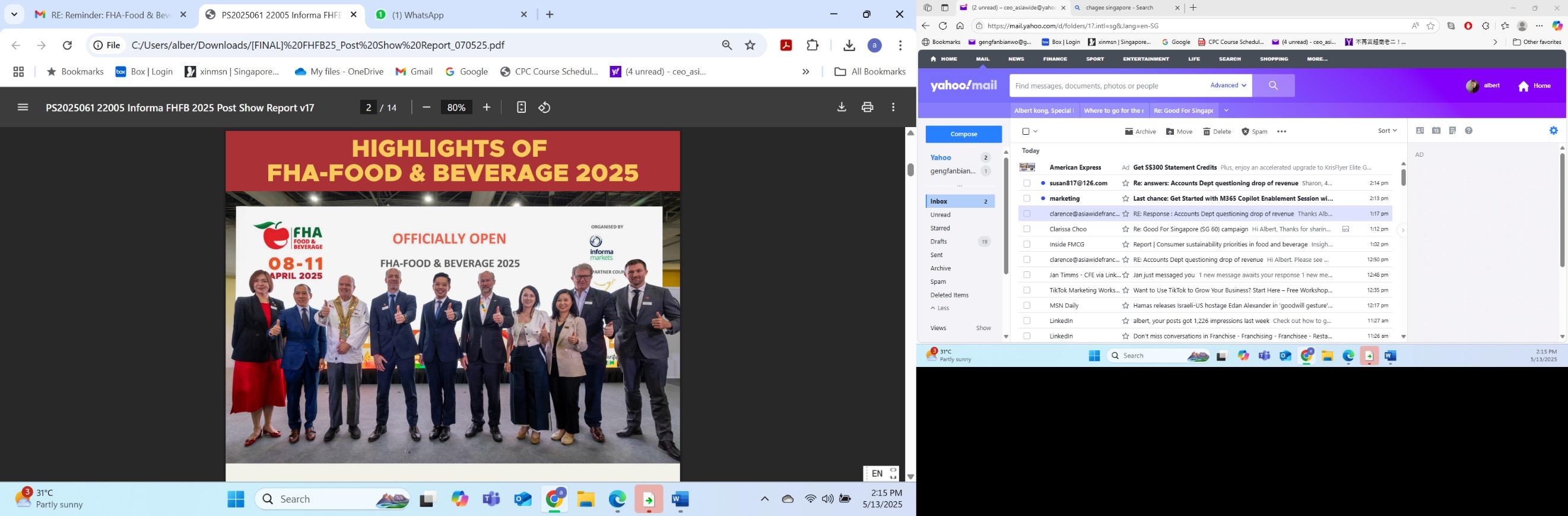Open the 'Where to go for the' message tab
1568x516 pixels.
pyautogui.click(x=1113, y=110)
